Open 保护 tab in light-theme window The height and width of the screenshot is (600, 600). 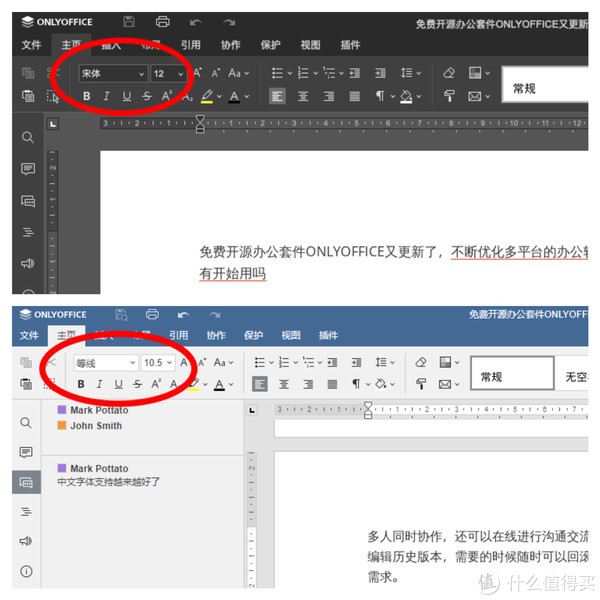tap(253, 335)
